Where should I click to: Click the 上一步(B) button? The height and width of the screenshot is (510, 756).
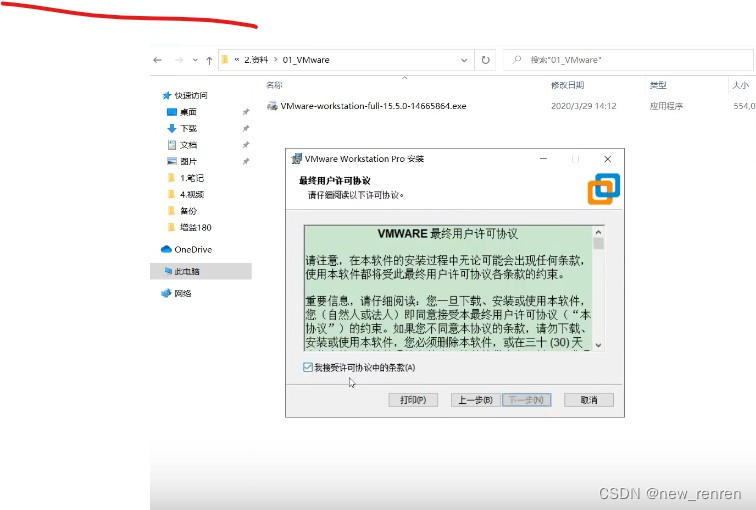(475, 400)
